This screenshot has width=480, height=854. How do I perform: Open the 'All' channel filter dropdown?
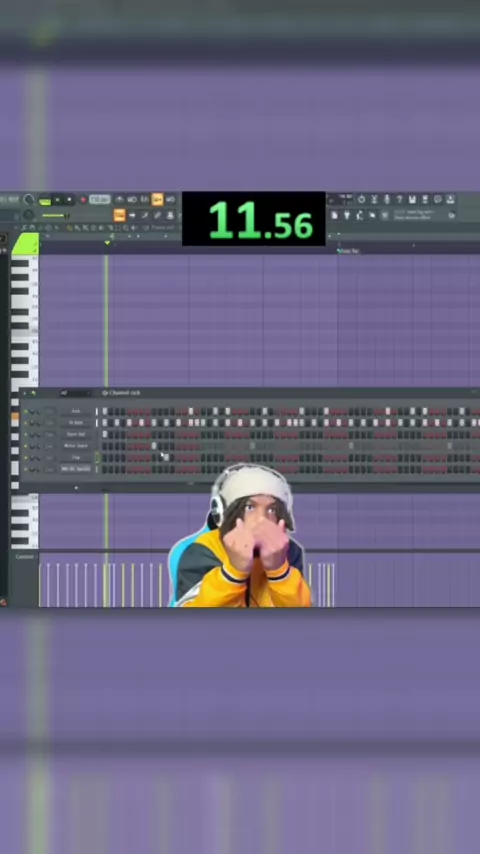pyautogui.click(x=75, y=393)
